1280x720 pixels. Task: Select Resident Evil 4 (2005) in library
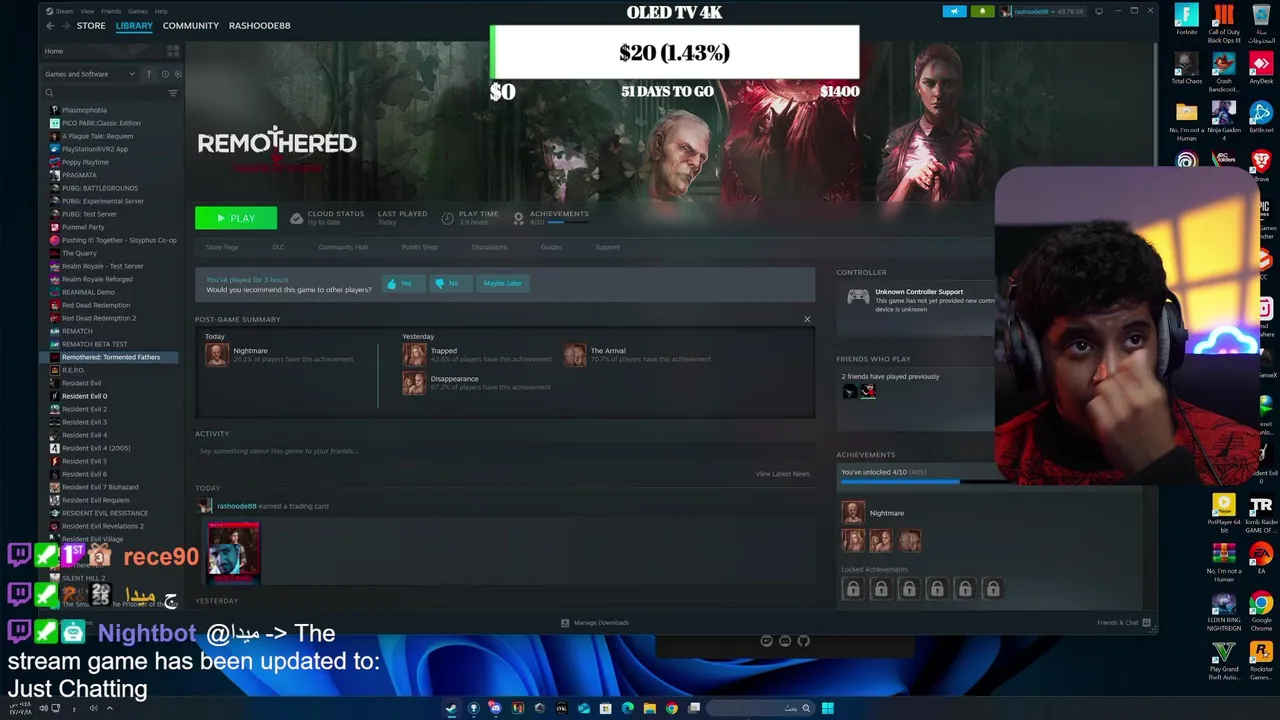click(x=96, y=448)
